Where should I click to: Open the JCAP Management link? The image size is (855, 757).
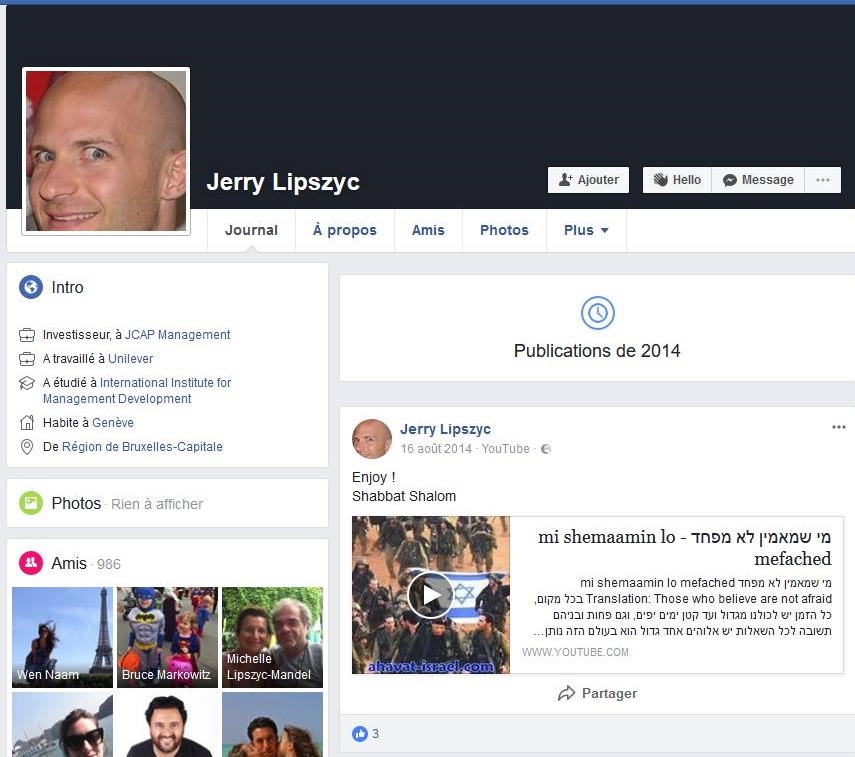177,335
